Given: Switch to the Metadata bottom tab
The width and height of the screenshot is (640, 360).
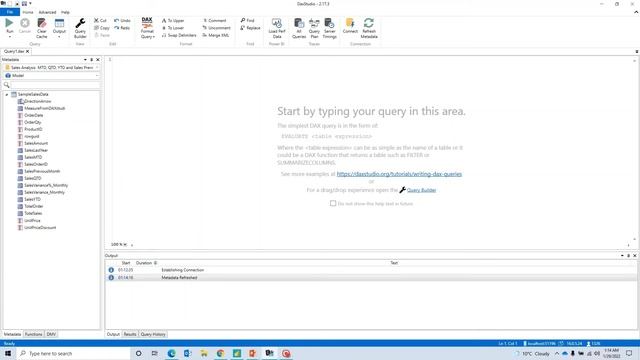Looking at the screenshot, I should (x=12, y=334).
